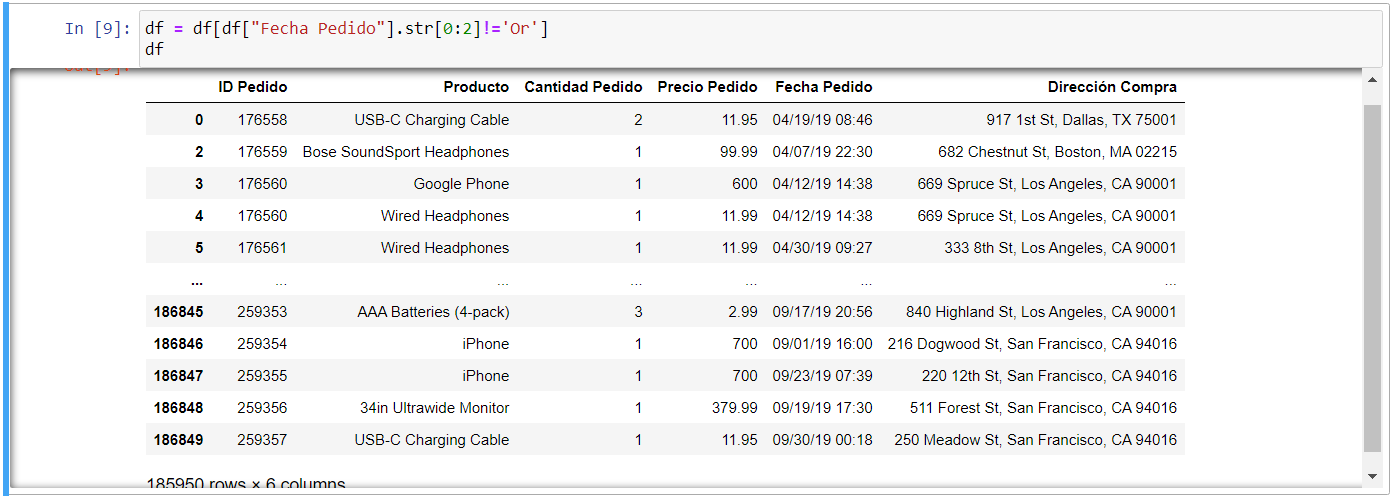Click the scroll up arrow of output area
Viewport: 1397px width, 502px height.
(x=1372, y=81)
